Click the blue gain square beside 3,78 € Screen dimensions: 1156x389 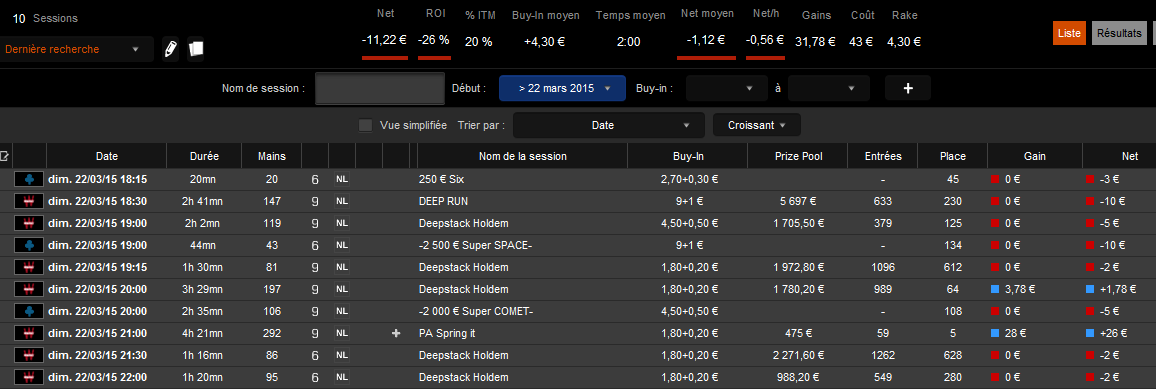pos(995,290)
